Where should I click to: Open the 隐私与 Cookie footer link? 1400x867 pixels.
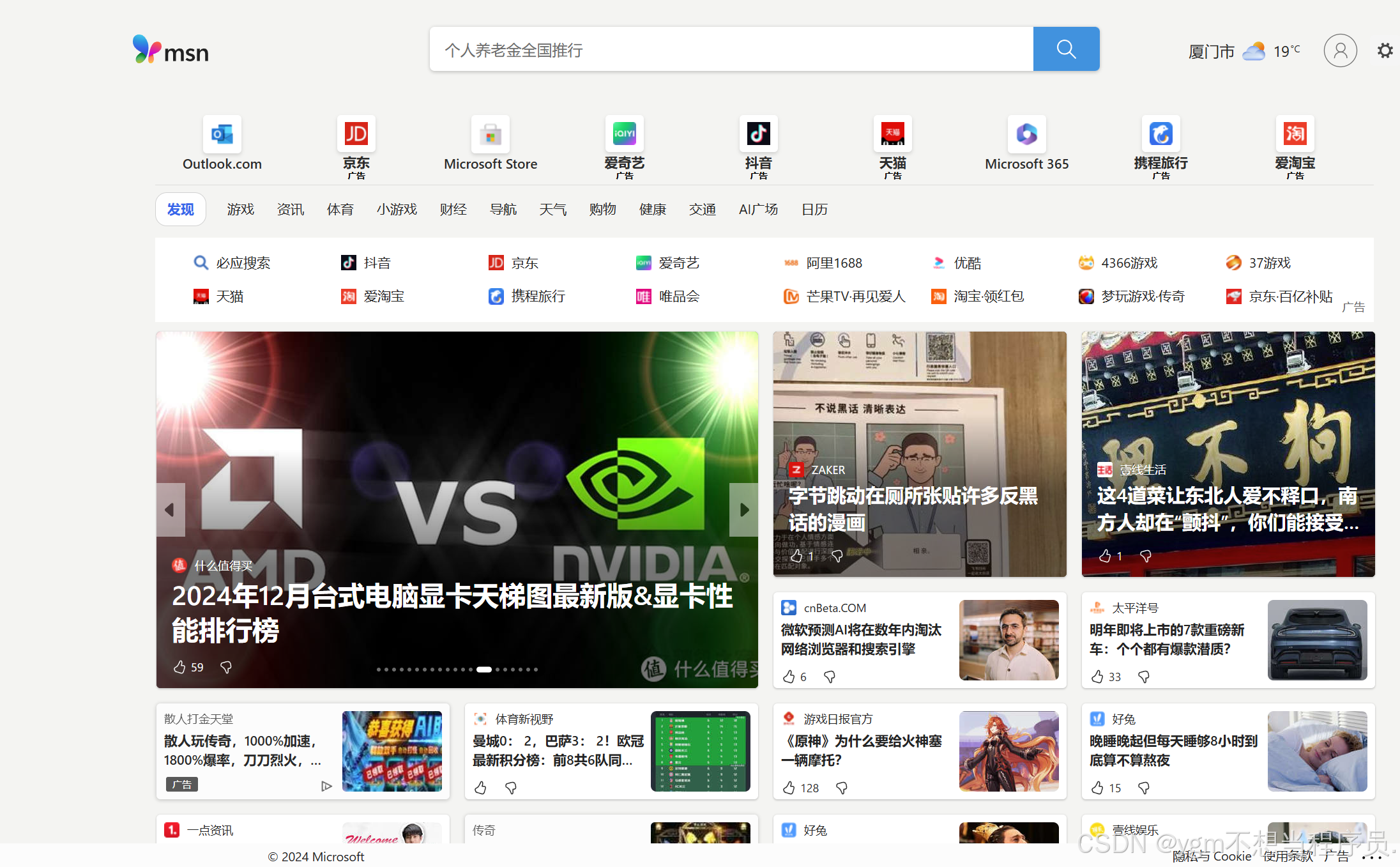coord(1212,856)
